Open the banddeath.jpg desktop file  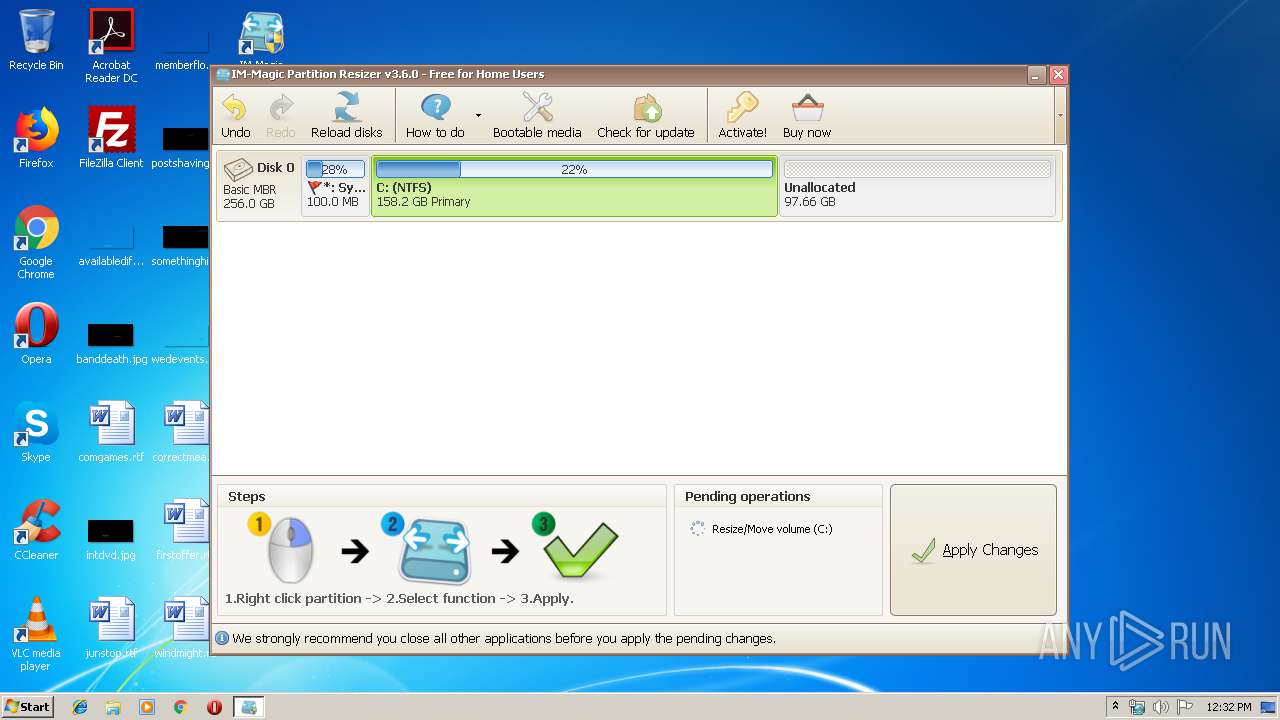pos(111,343)
